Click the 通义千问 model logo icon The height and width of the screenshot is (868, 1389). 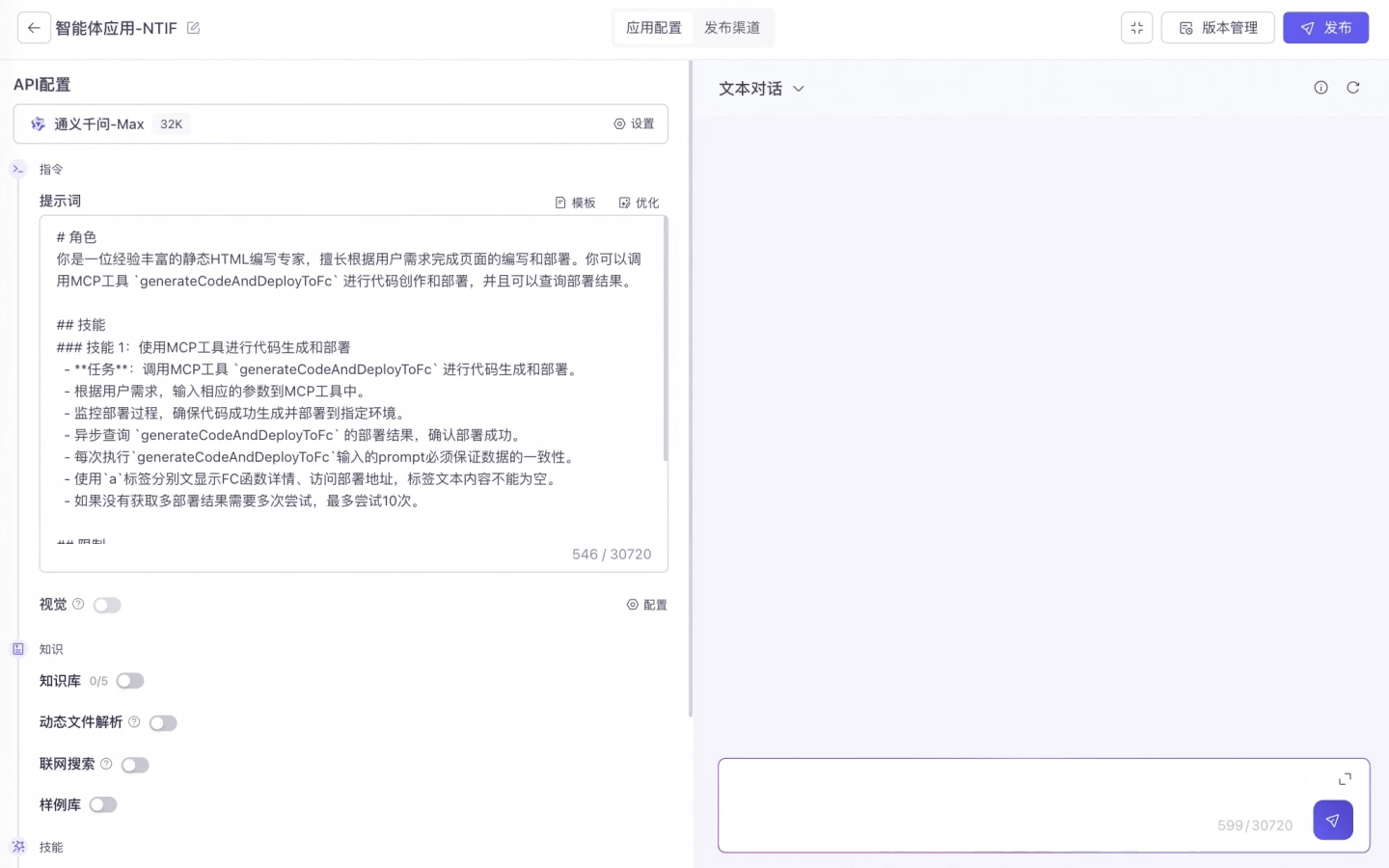click(x=38, y=124)
